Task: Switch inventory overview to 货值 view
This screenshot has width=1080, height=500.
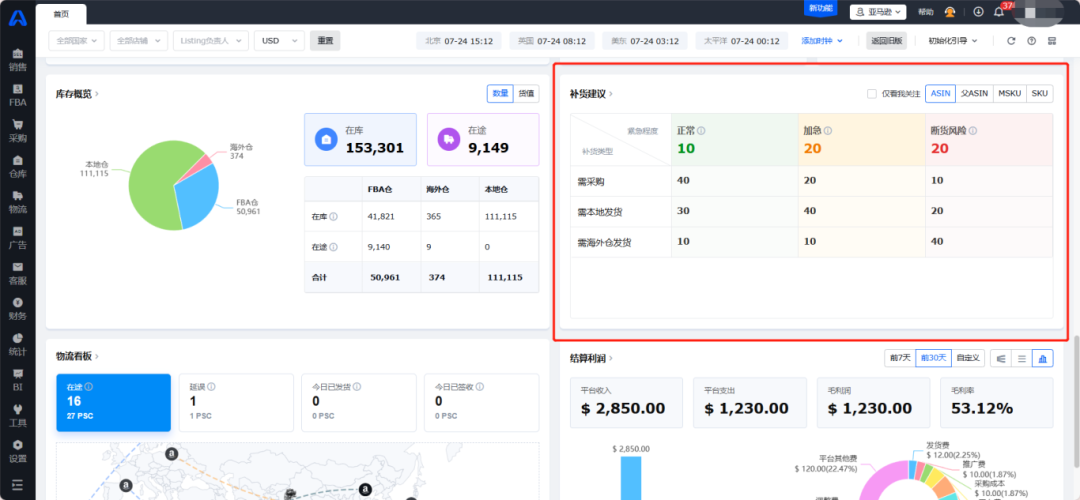Action: [x=526, y=93]
